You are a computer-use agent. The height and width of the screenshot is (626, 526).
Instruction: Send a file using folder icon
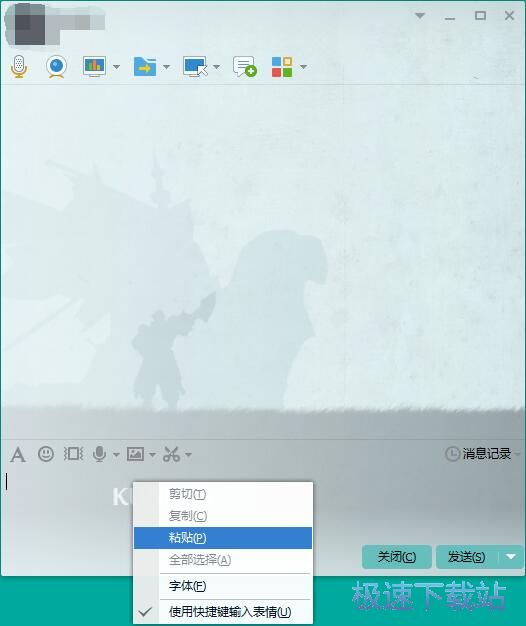pyautogui.click(x=145, y=66)
